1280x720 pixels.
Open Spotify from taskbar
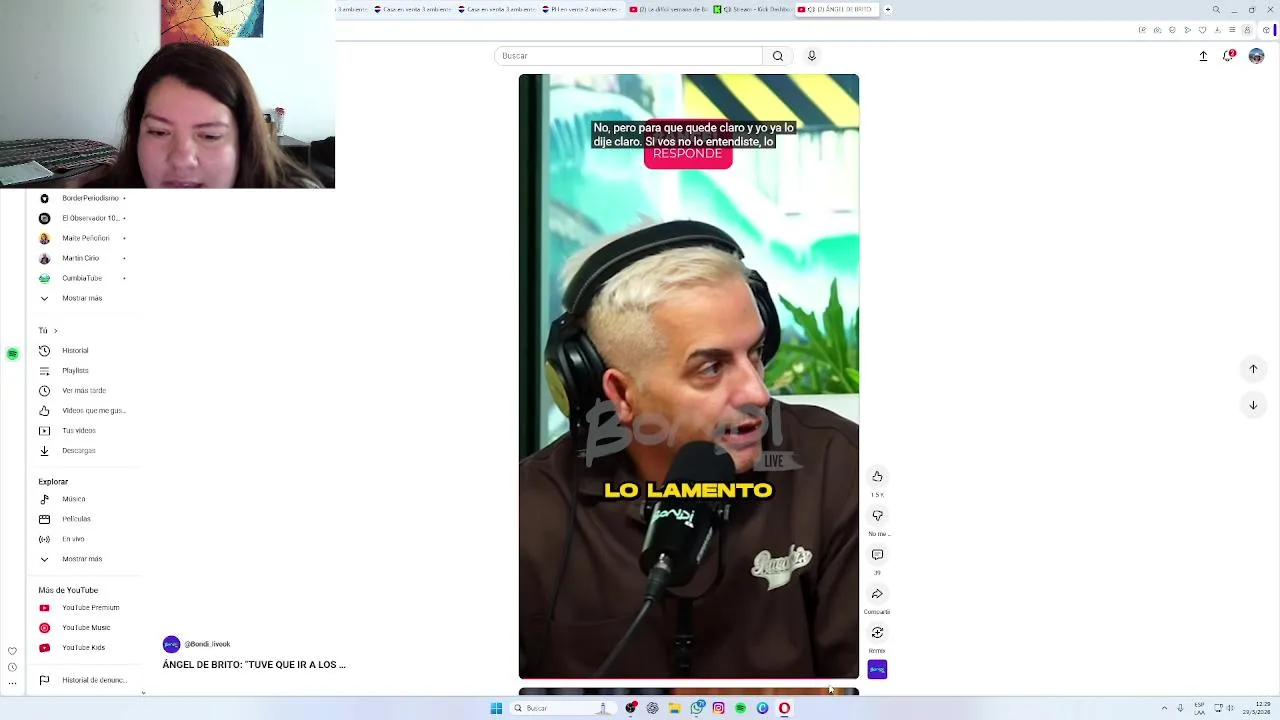[740, 708]
